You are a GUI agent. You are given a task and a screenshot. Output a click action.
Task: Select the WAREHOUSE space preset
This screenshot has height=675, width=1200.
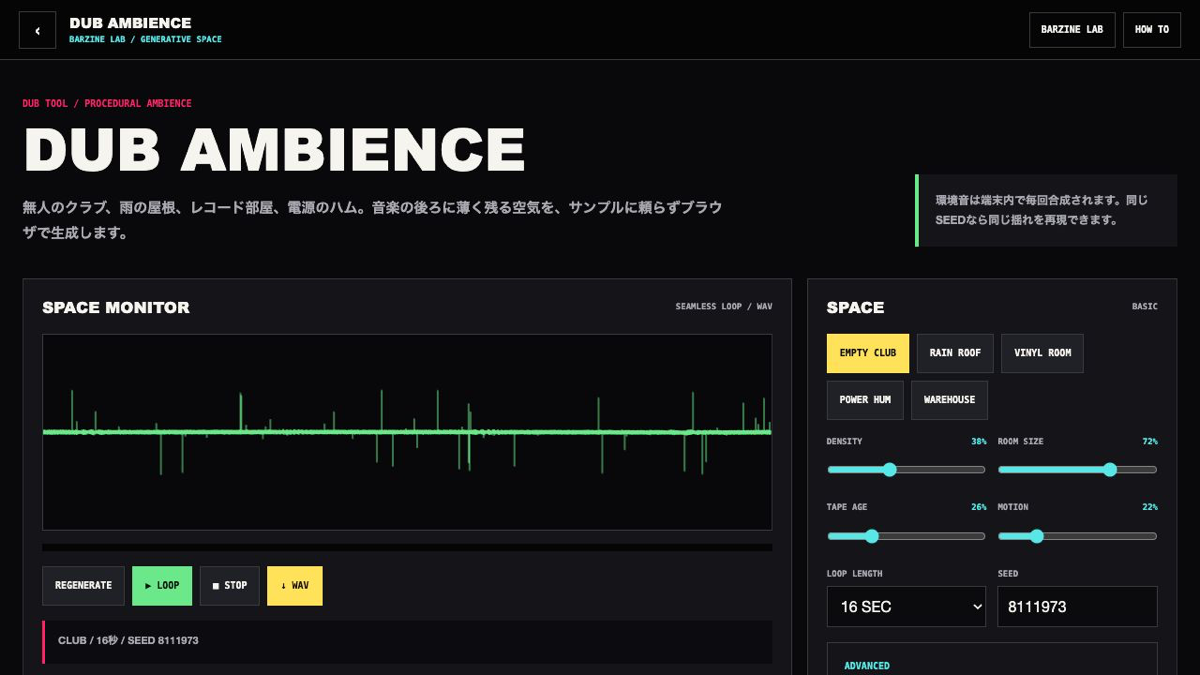coord(949,400)
